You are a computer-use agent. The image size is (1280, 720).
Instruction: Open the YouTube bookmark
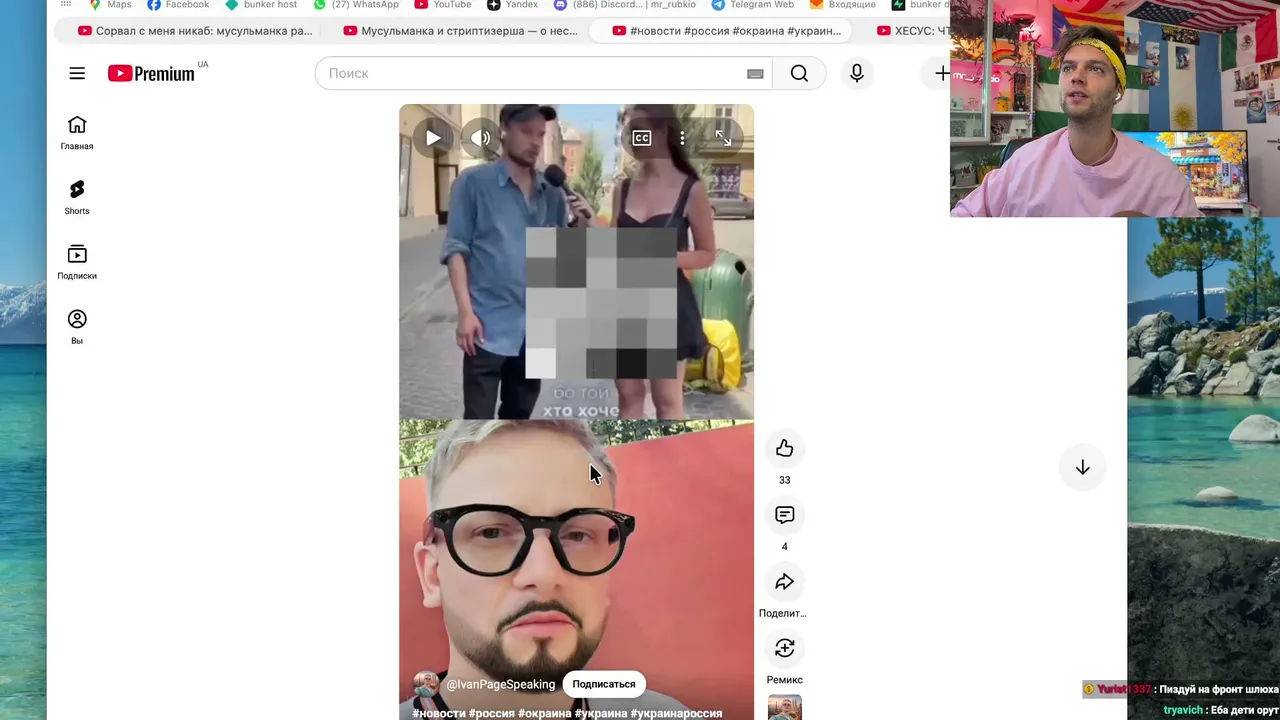point(443,5)
